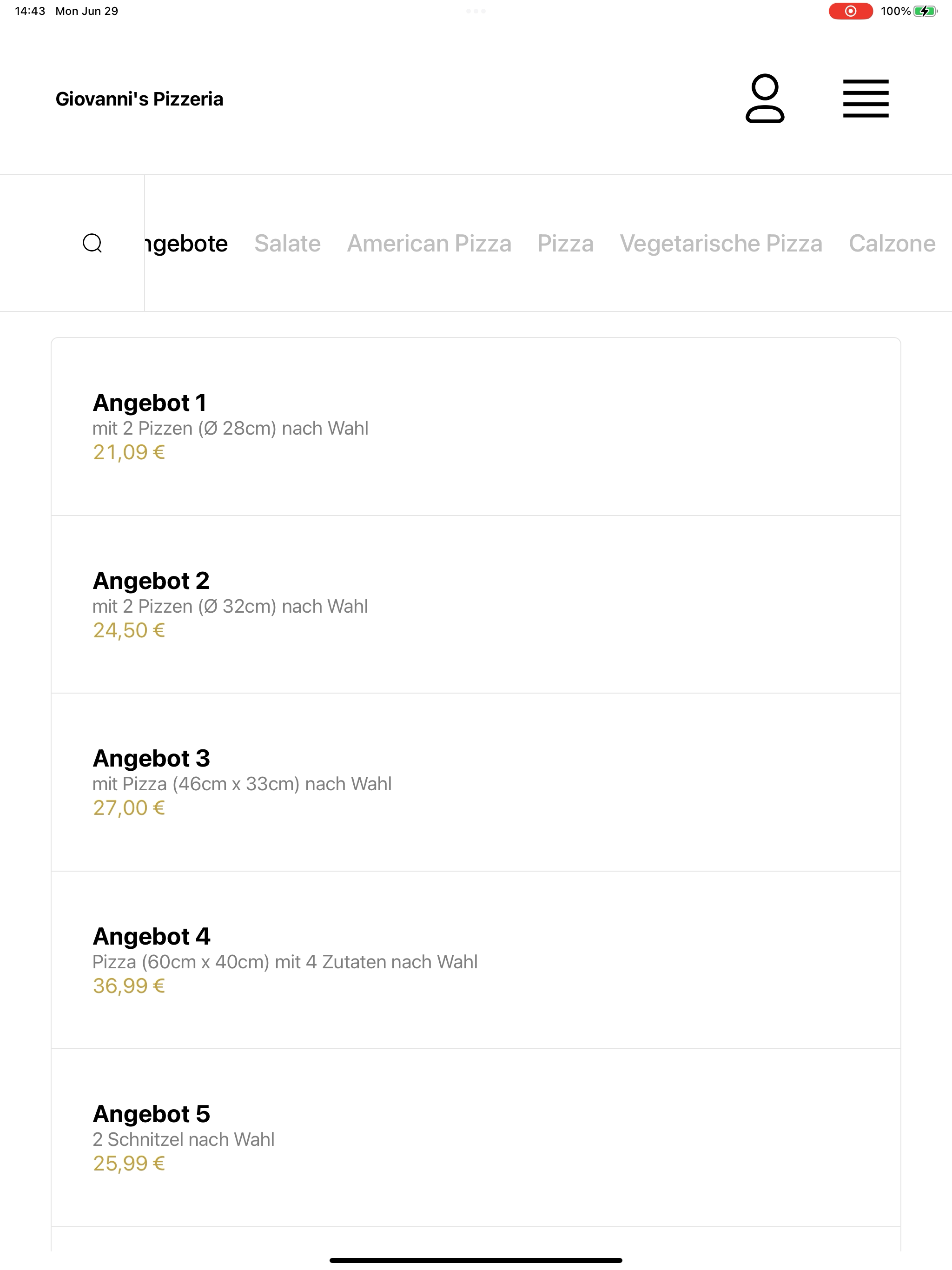Open the Calzone category tab
The image size is (952, 1270).
[x=892, y=244]
